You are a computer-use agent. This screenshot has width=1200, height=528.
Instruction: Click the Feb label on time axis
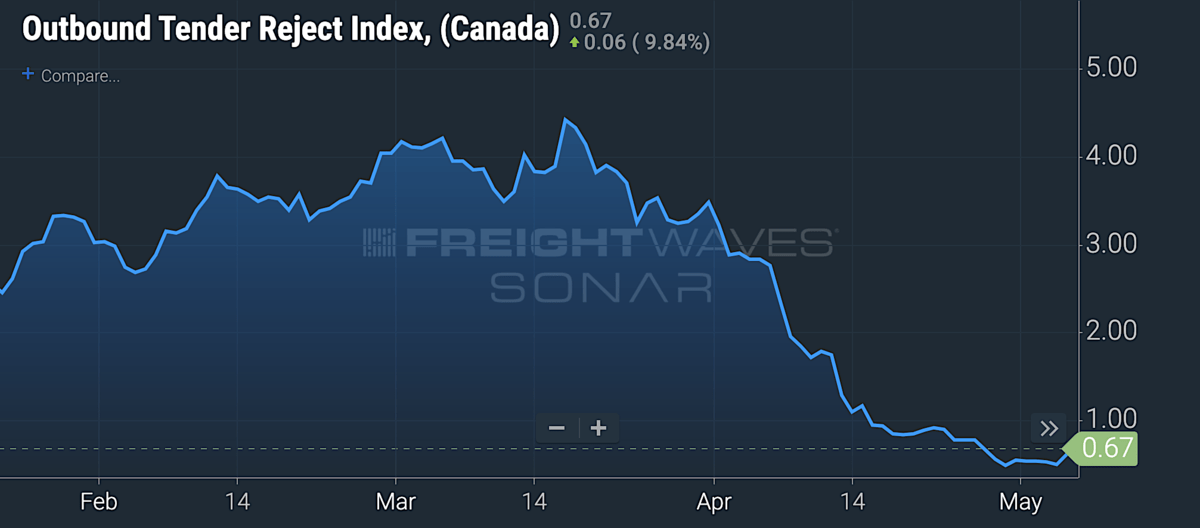[x=99, y=501]
